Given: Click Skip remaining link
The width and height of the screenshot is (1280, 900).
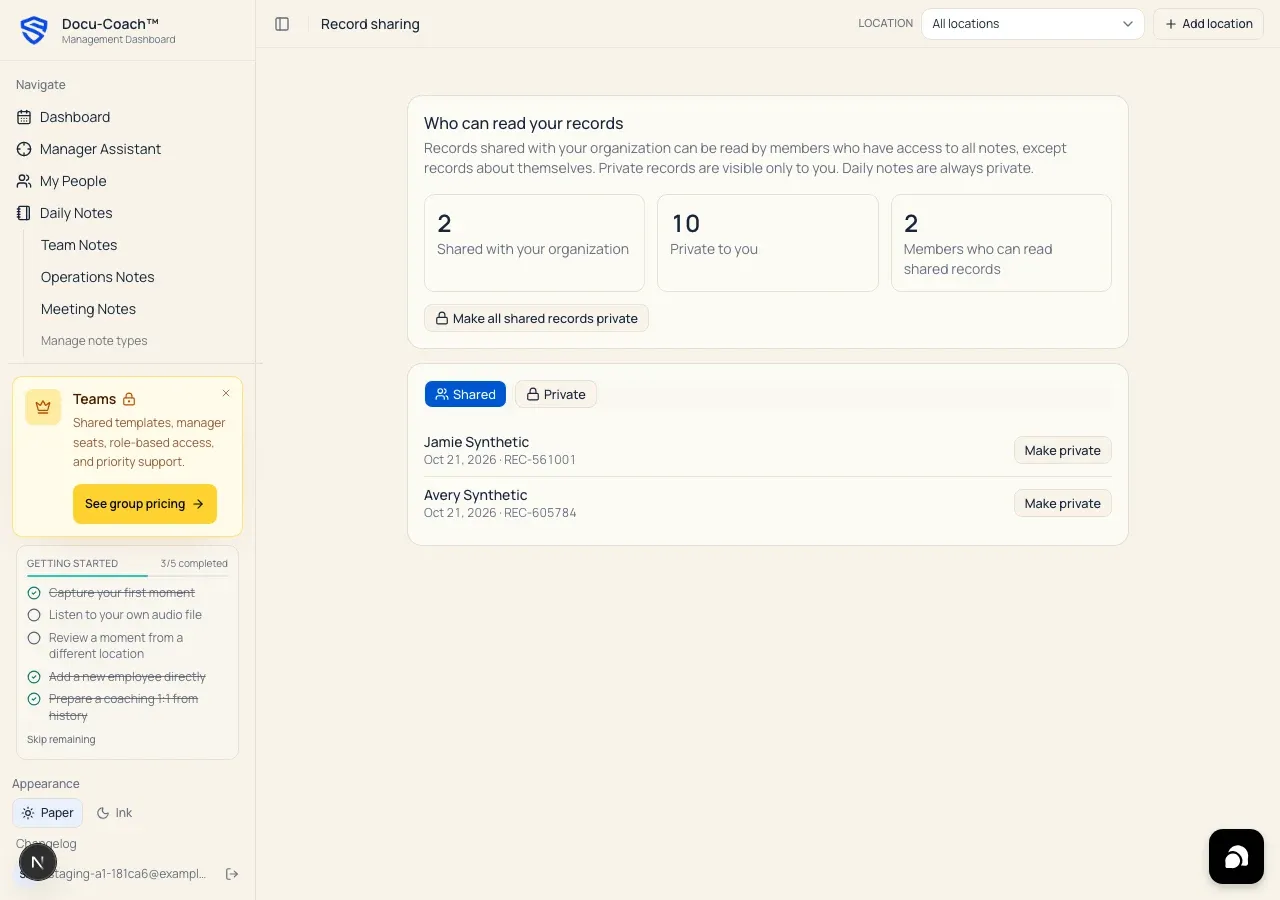Looking at the screenshot, I should tap(61, 740).
